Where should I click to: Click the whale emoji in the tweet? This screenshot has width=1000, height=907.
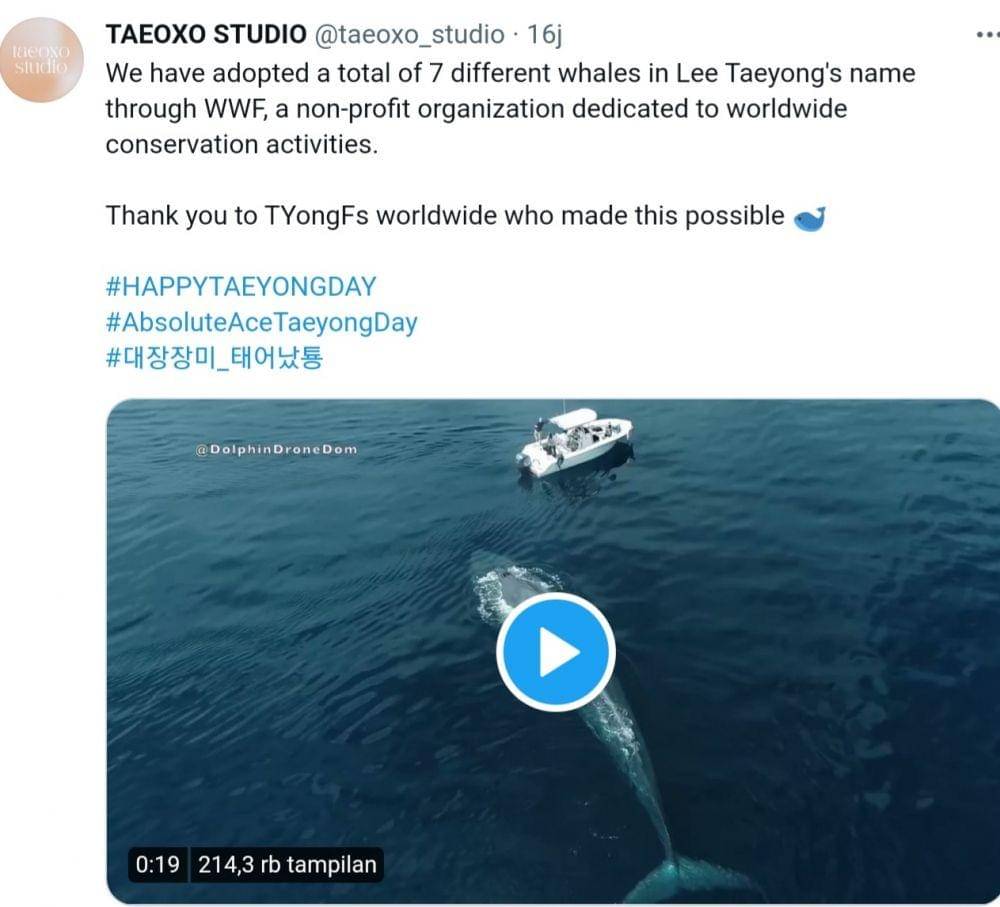pyautogui.click(x=808, y=217)
